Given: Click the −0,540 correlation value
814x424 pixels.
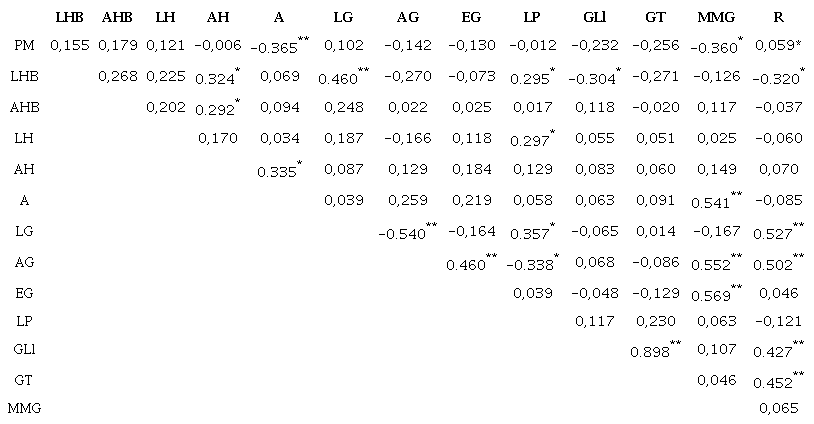Looking at the screenshot, I should pos(402,235).
